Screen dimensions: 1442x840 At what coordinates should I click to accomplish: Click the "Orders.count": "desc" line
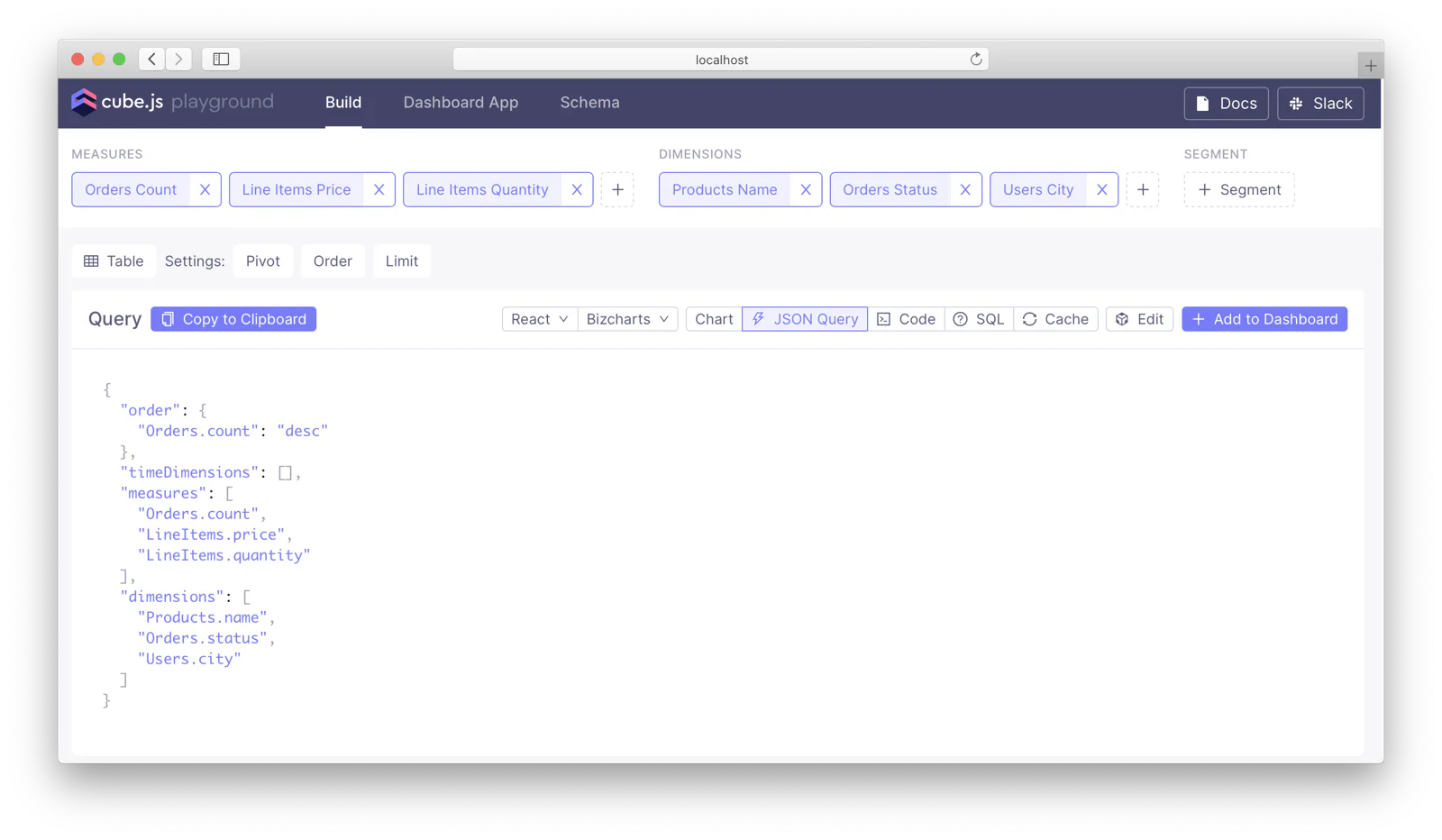pos(233,431)
